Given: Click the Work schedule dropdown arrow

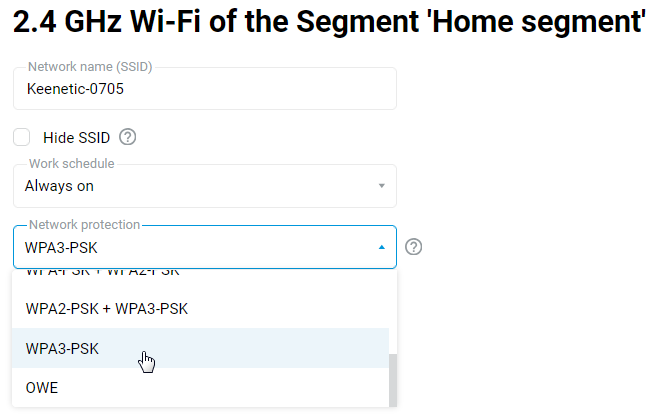Looking at the screenshot, I should [x=381, y=186].
